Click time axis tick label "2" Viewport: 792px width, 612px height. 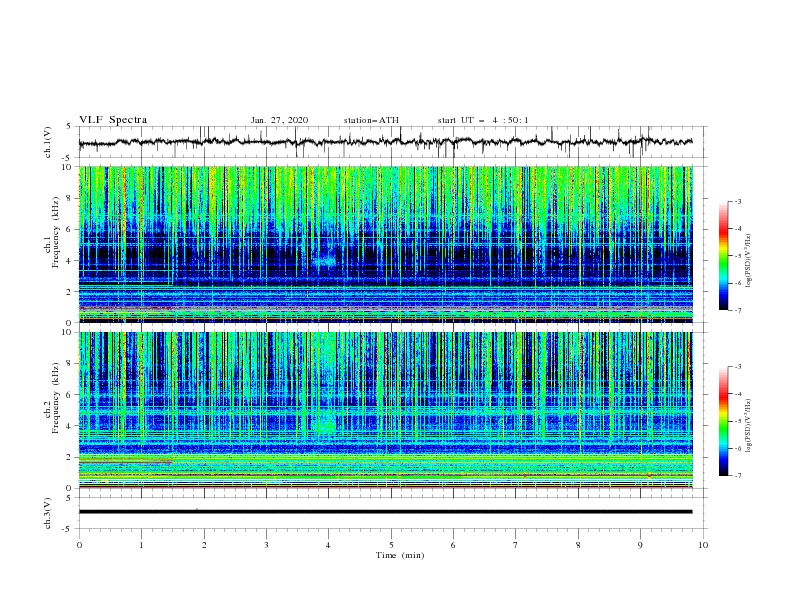tap(204, 545)
